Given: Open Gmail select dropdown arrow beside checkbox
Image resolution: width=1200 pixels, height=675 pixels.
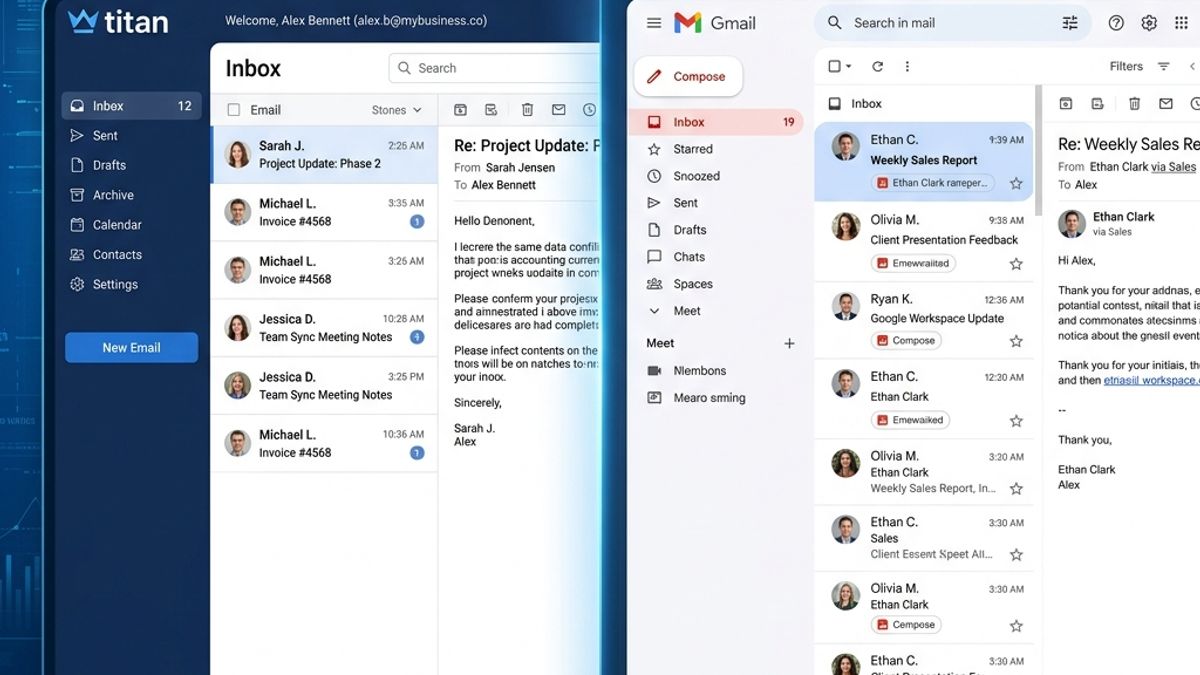Looking at the screenshot, I should point(849,67).
